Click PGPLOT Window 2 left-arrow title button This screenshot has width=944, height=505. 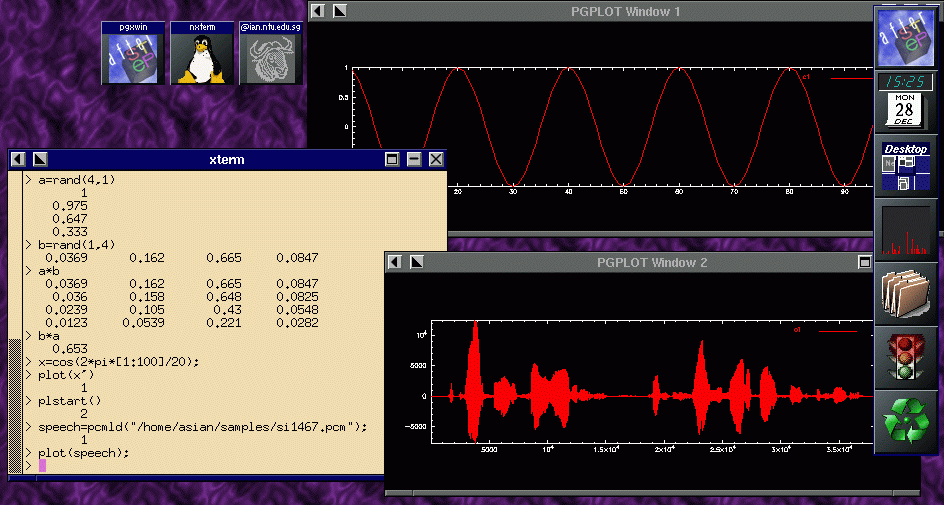(x=394, y=262)
